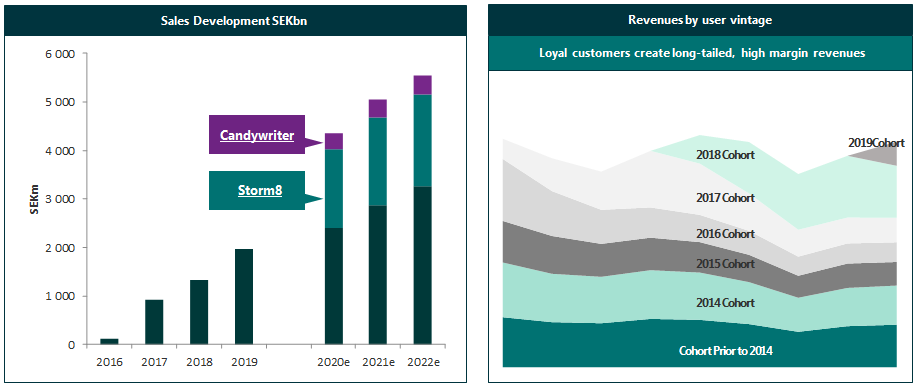Click the '5 000' y-axis value
Screen dimensions: 917x387
pos(61,102)
